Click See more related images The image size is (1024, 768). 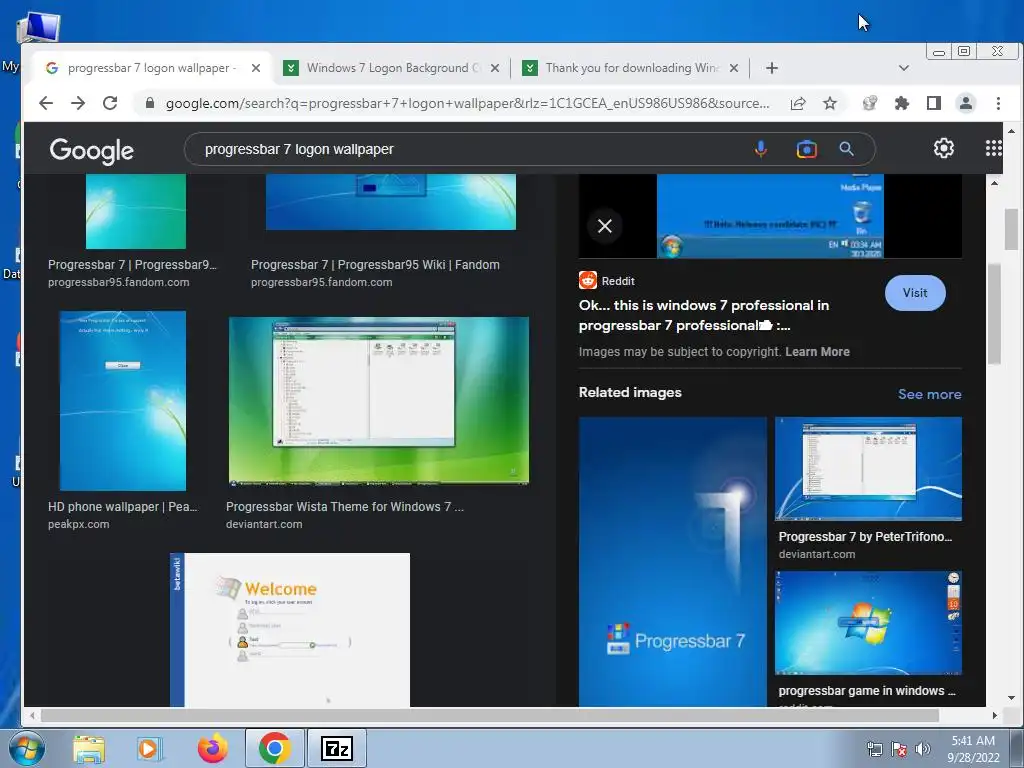[x=929, y=394]
